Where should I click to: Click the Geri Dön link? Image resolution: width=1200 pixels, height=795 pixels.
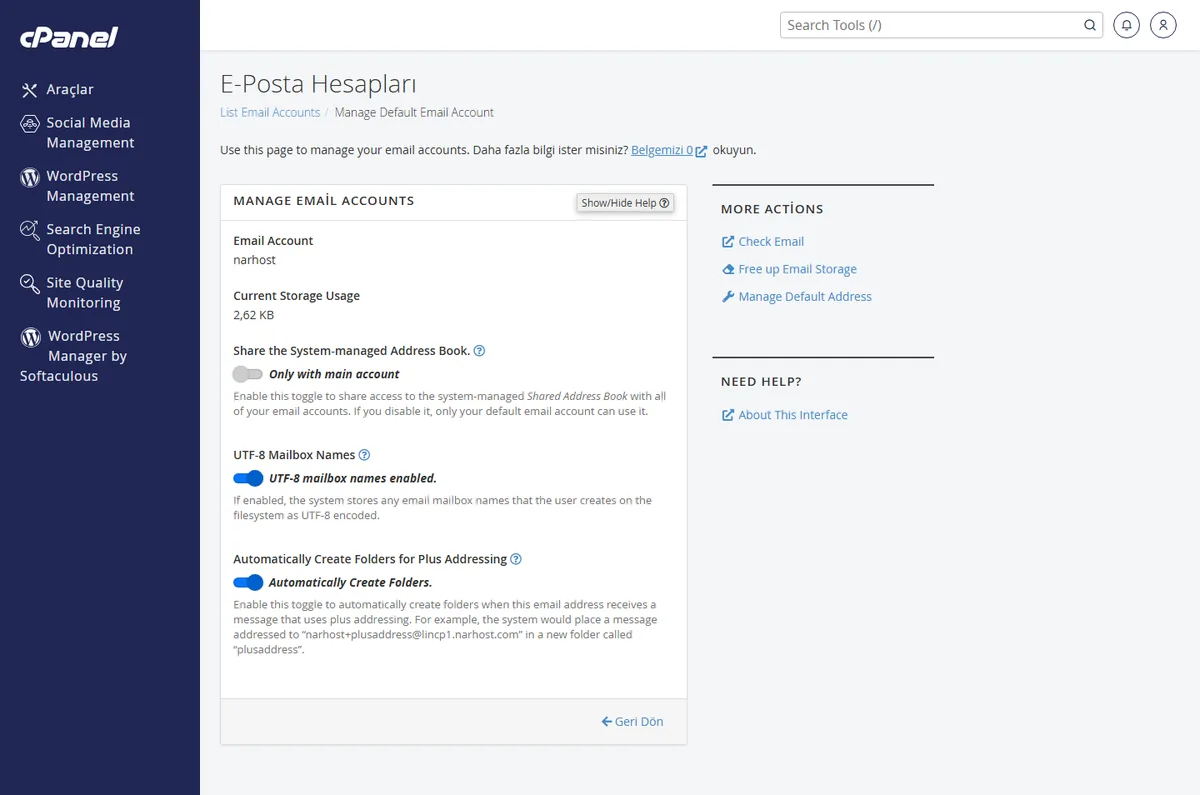point(632,721)
